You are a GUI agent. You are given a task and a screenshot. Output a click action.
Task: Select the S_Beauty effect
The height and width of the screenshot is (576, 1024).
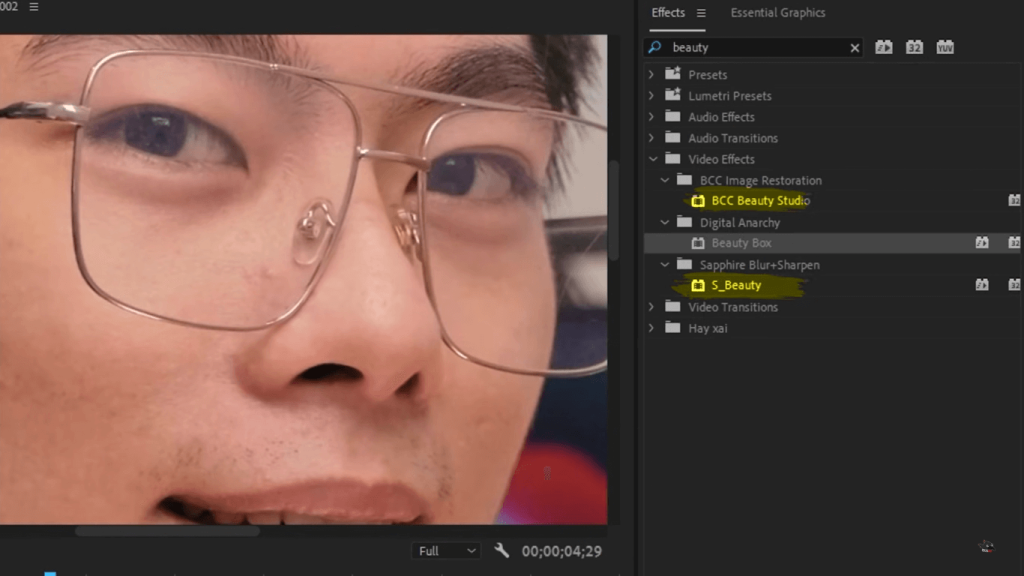point(736,285)
